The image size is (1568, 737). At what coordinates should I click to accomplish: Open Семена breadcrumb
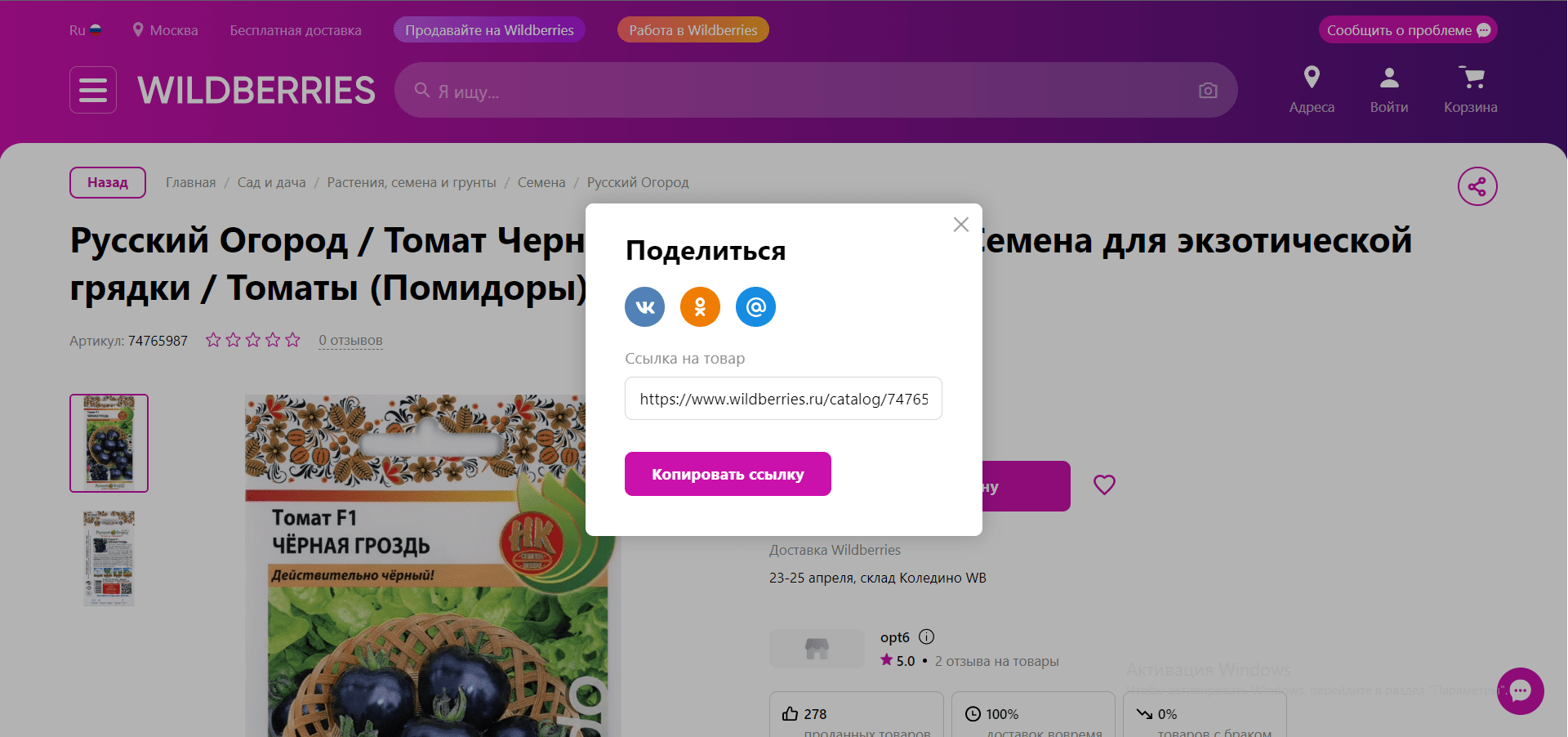[x=541, y=182]
